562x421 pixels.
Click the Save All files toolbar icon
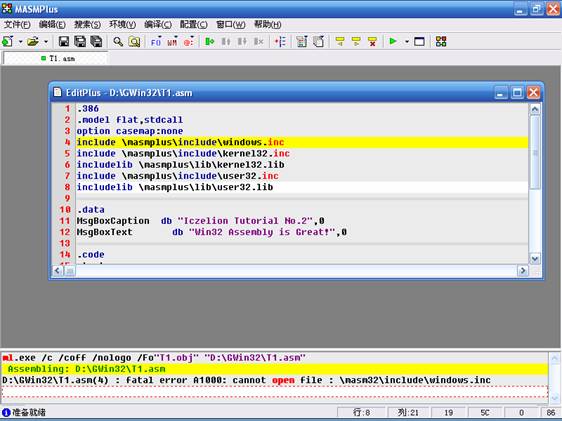pyautogui.click(x=96, y=42)
